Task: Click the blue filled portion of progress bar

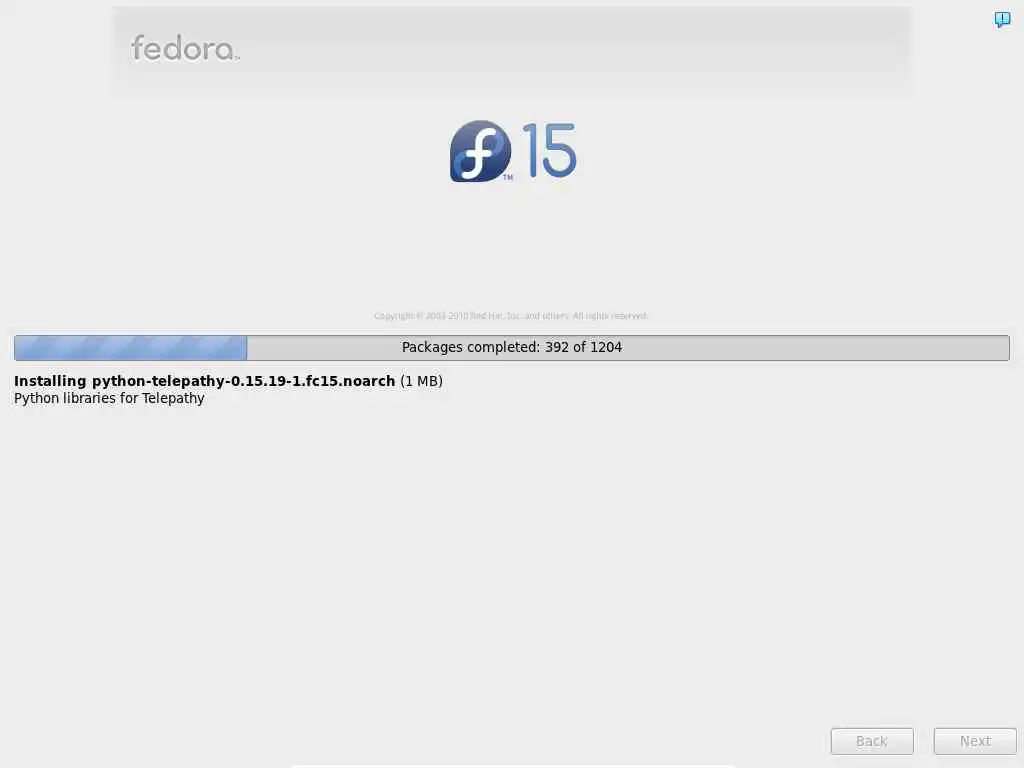Action: (x=131, y=347)
